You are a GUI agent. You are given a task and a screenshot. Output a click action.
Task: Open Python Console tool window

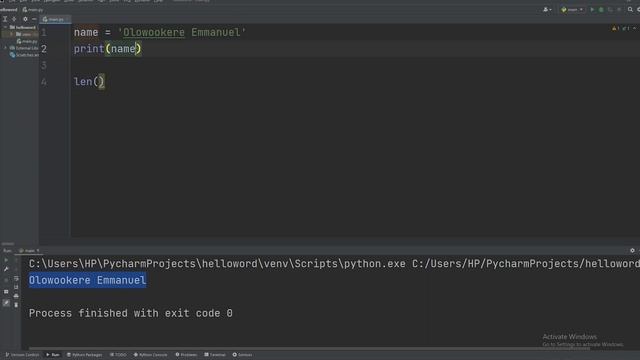[x=151, y=355]
